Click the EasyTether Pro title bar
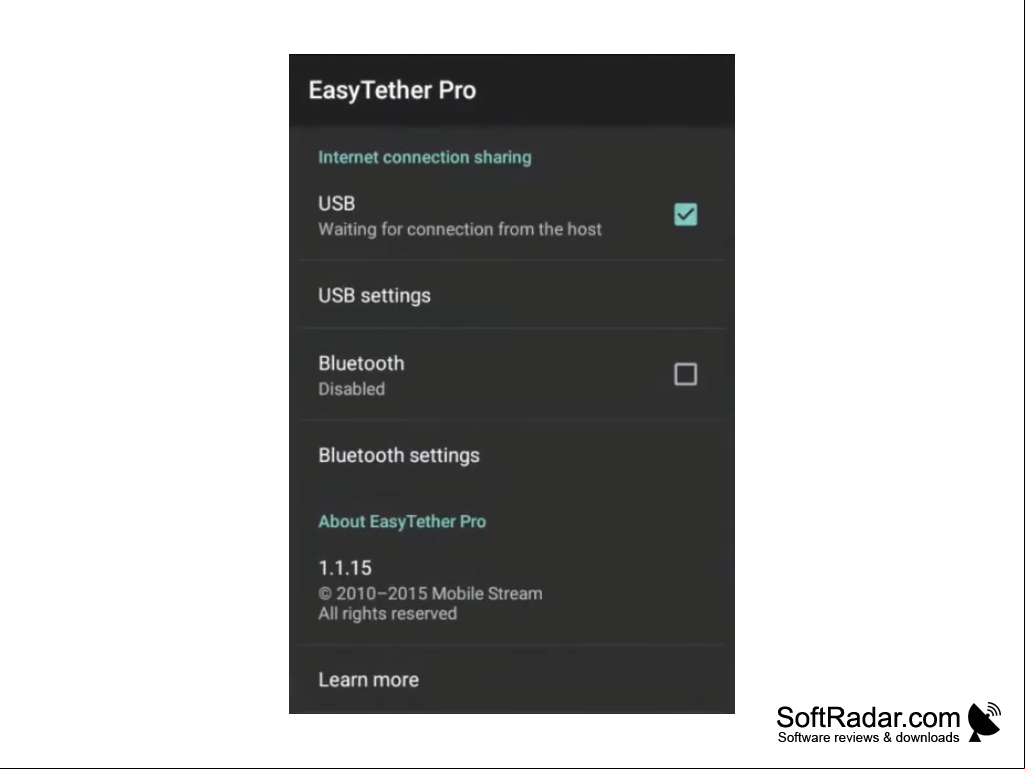Viewport: 1025px width, 769px height. [x=512, y=90]
